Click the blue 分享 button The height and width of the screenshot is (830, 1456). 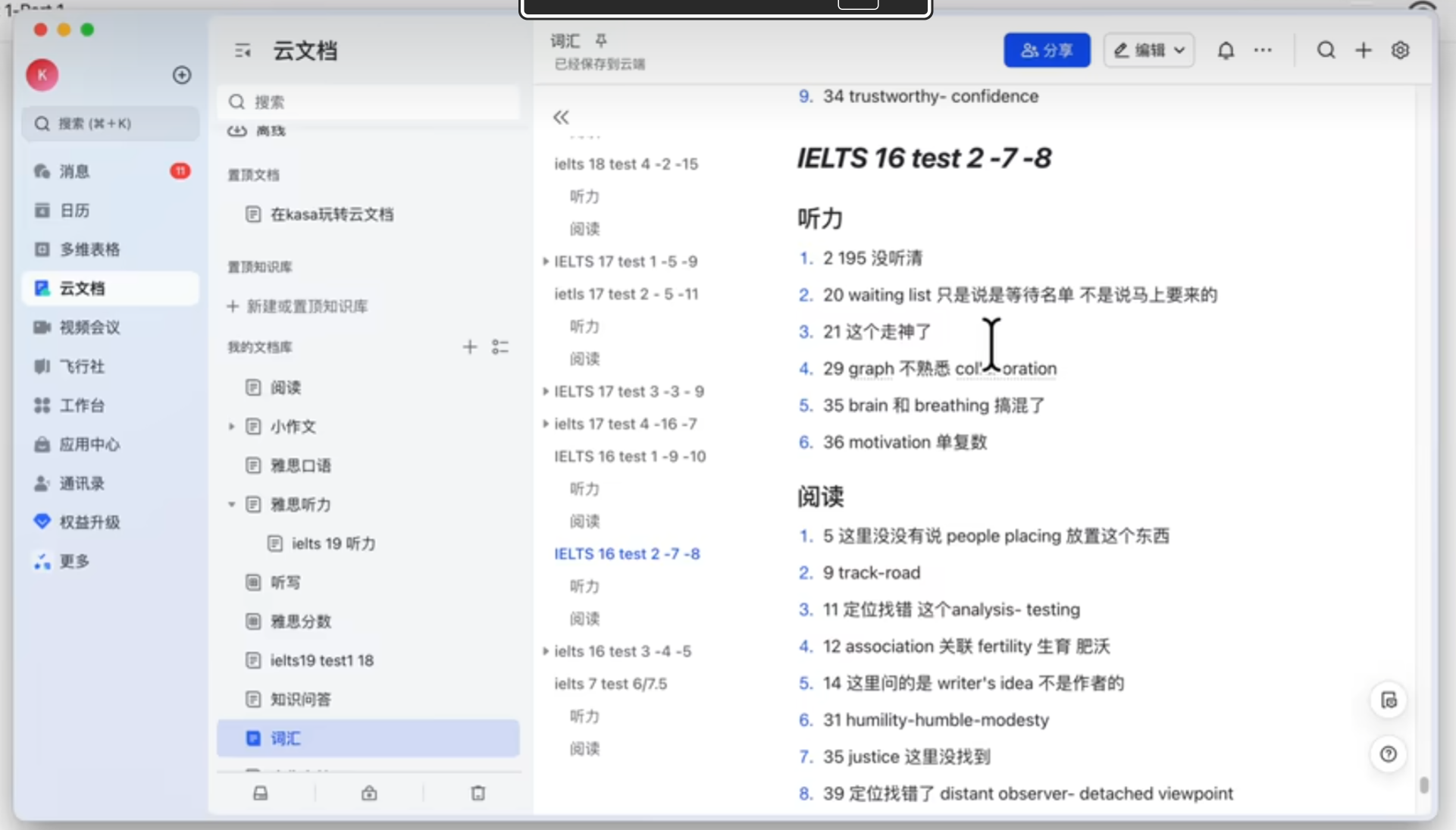click(1047, 50)
